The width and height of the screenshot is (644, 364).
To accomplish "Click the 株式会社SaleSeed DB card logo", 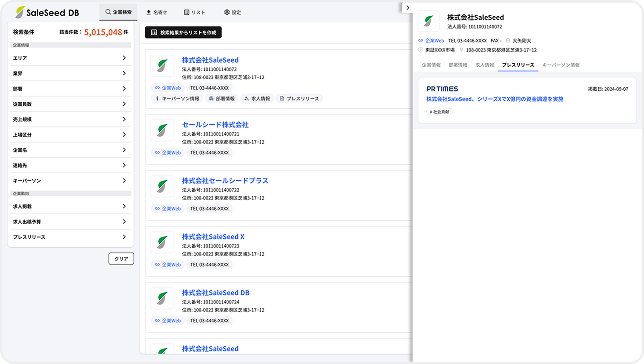I will click(162, 298).
